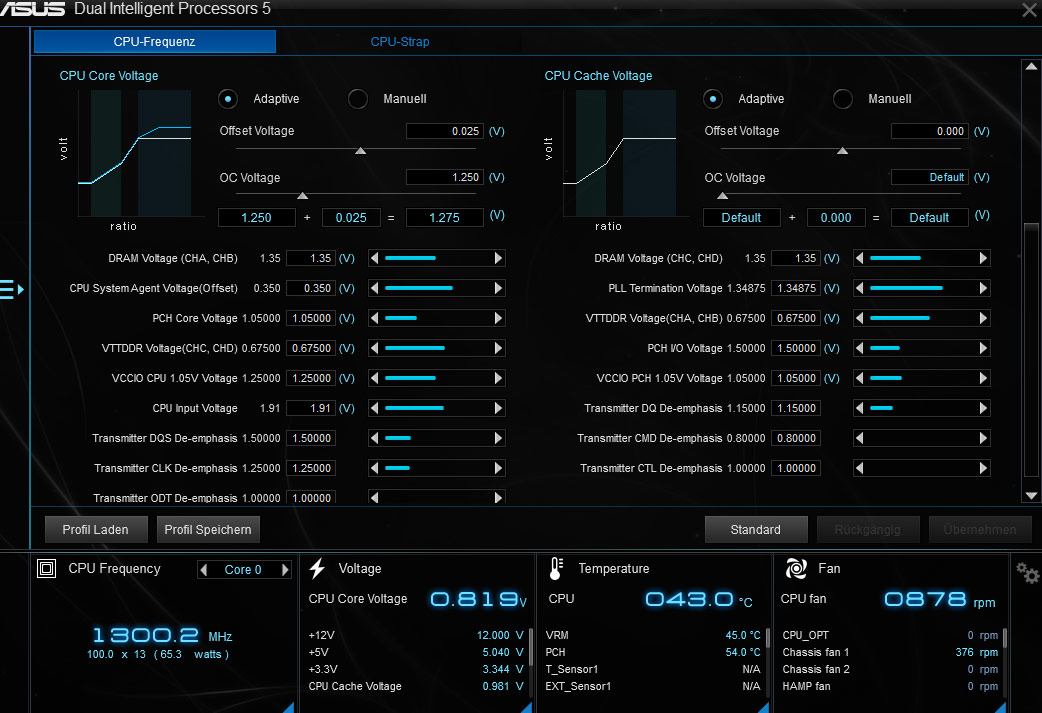Increase CPU Input Voltage with right arrow

tap(498, 408)
